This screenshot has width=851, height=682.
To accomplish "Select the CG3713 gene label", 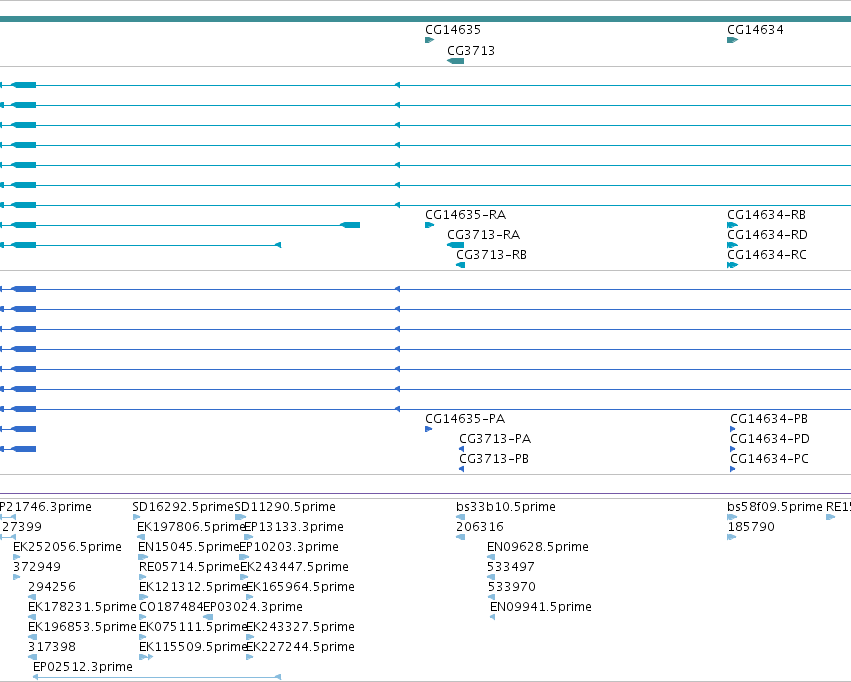I will click(x=471, y=51).
